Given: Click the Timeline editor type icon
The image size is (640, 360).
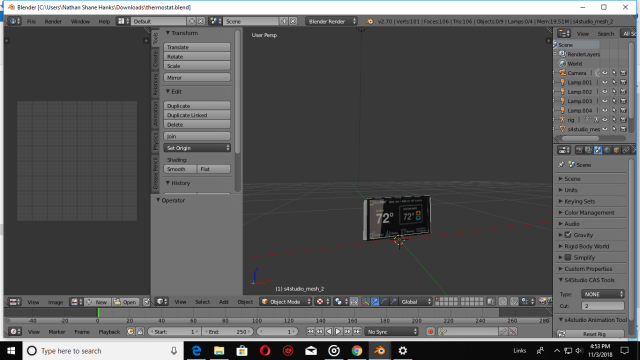Looking at the screenshot, I should 15,332.
